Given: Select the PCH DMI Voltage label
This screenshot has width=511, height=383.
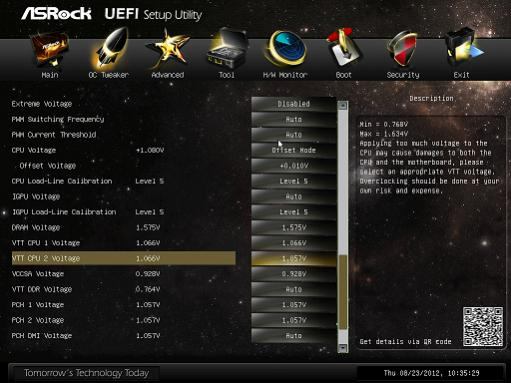Looking at the screenshot, I should click(x=42, y=336).
